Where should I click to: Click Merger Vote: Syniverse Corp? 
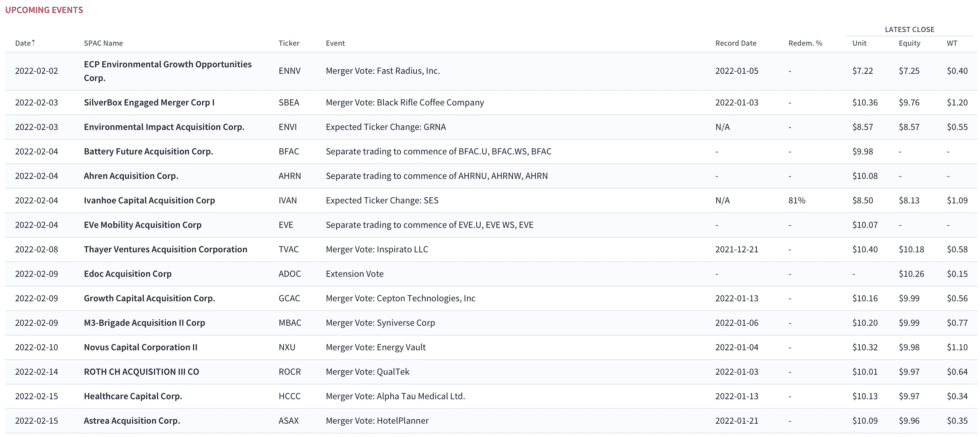tap(380, 323)
